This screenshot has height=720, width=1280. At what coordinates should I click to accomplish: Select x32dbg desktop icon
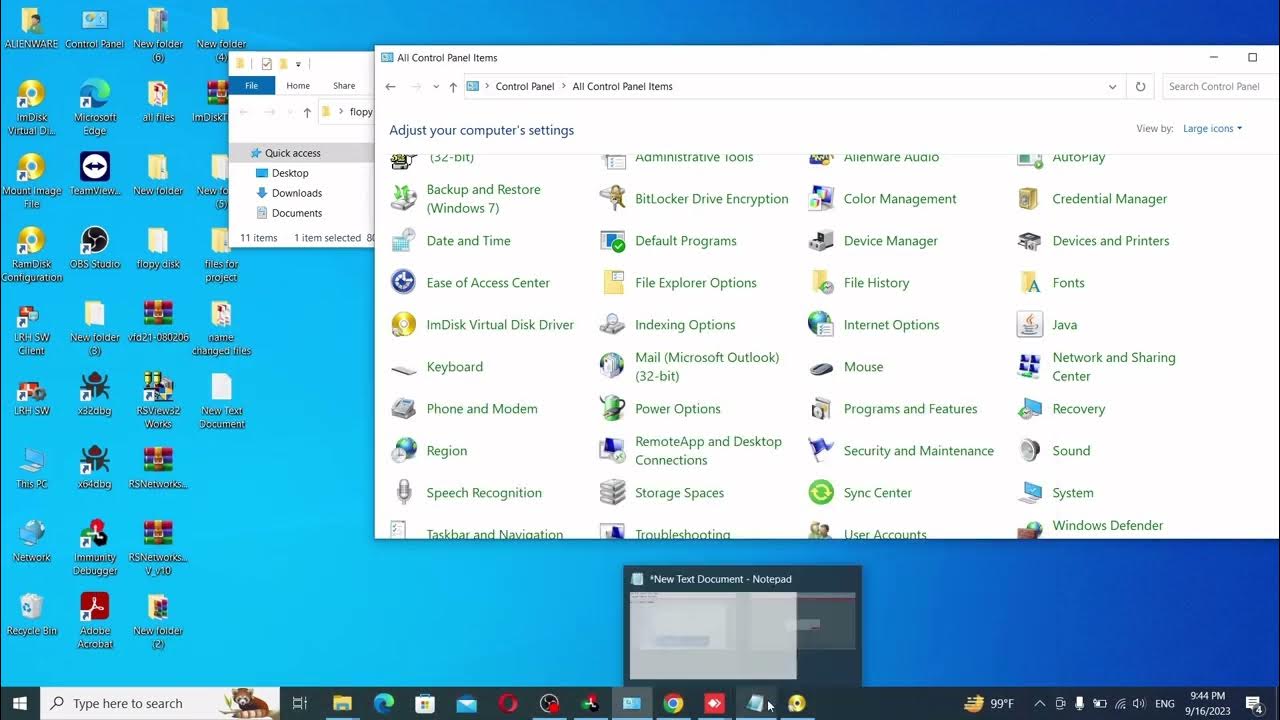click(x=95, y=394)
